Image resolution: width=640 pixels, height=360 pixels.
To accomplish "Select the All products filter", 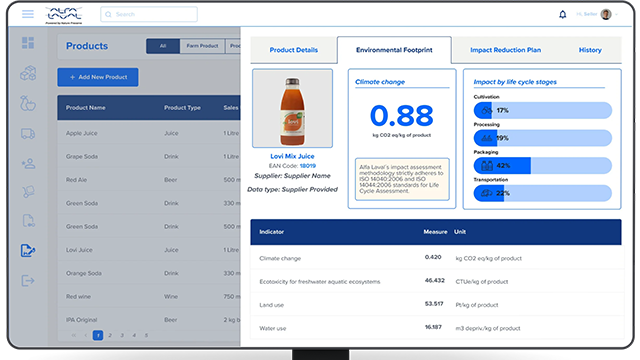I will click(163, 46).
